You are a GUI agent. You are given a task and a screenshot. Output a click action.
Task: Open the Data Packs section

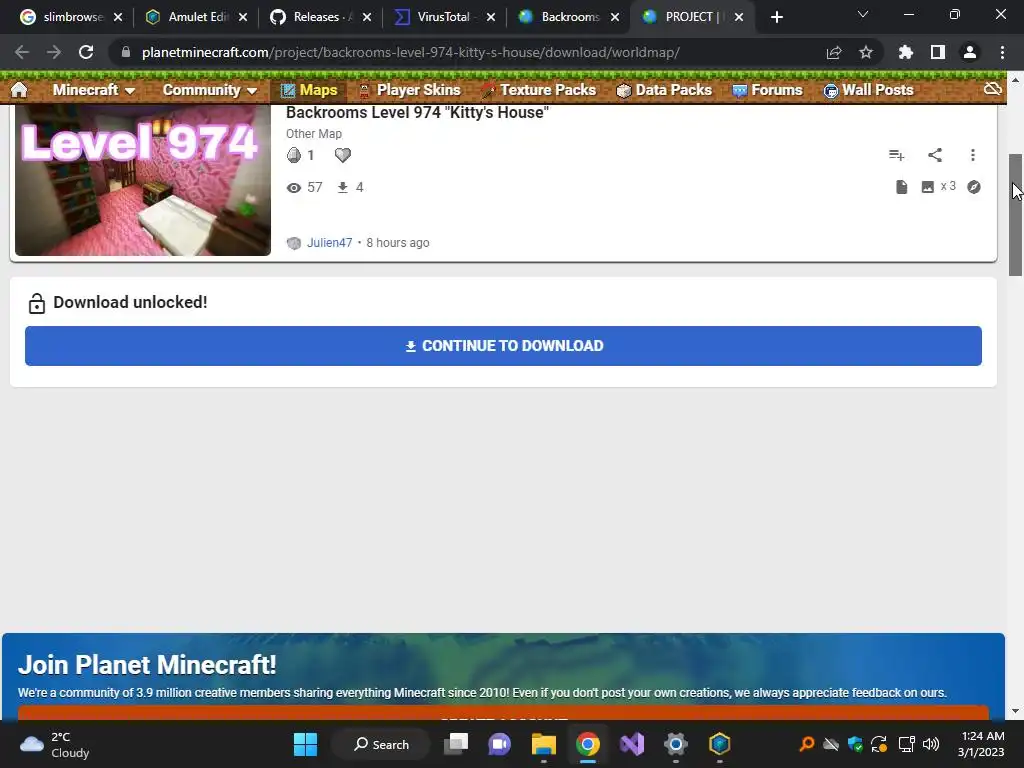(664, 90)
